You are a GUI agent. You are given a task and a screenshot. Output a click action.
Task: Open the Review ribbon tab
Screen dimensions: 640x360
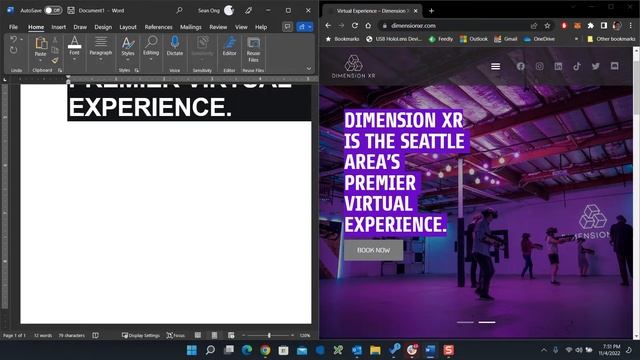[218, 27]
